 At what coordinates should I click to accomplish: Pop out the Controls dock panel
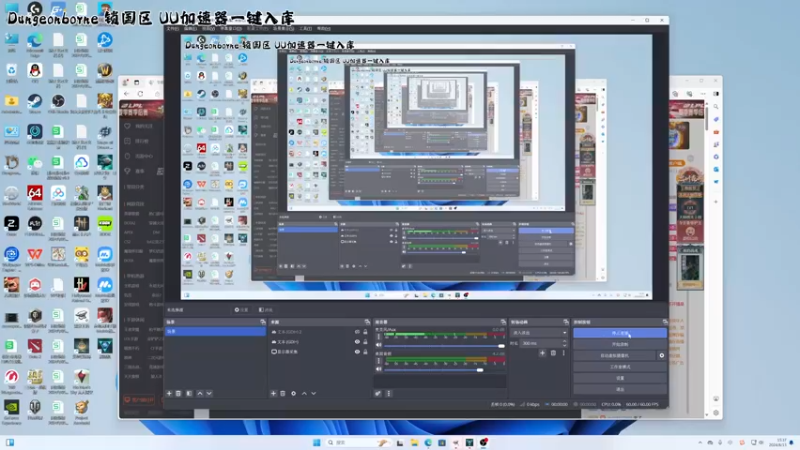coord(665,322)
